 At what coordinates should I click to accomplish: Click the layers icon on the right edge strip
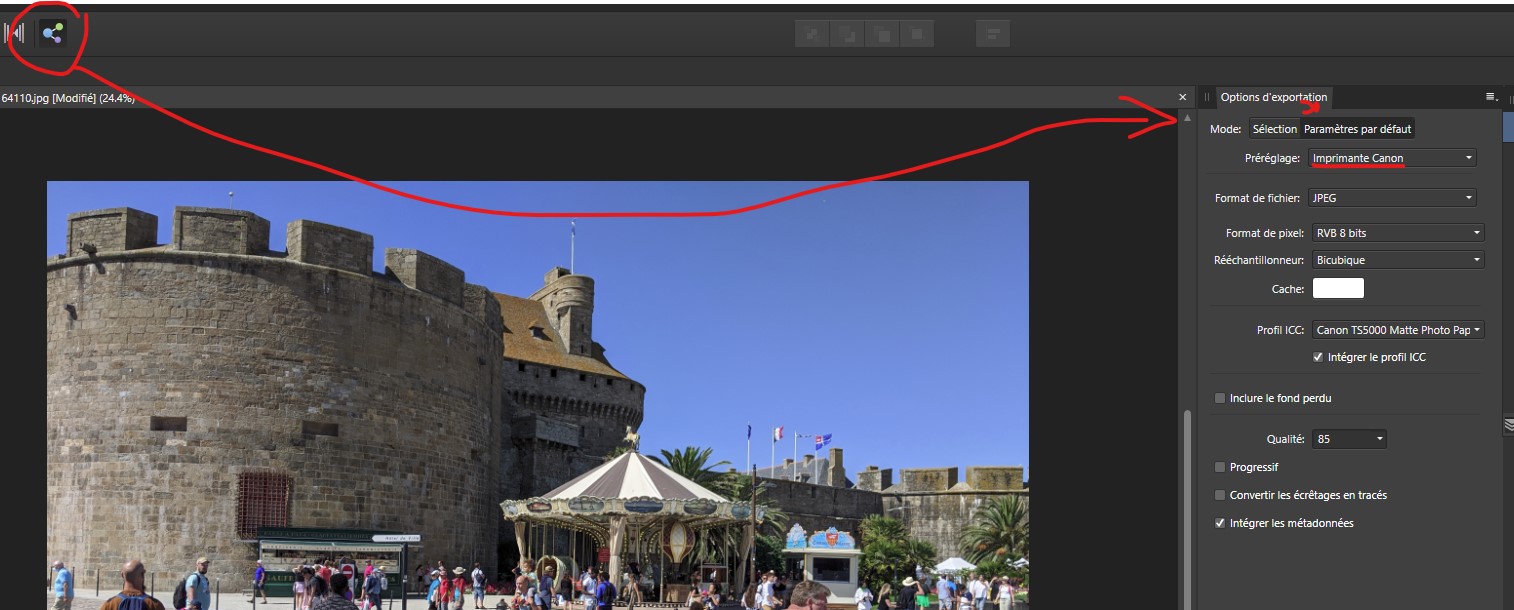click(x=1509, y=425)
